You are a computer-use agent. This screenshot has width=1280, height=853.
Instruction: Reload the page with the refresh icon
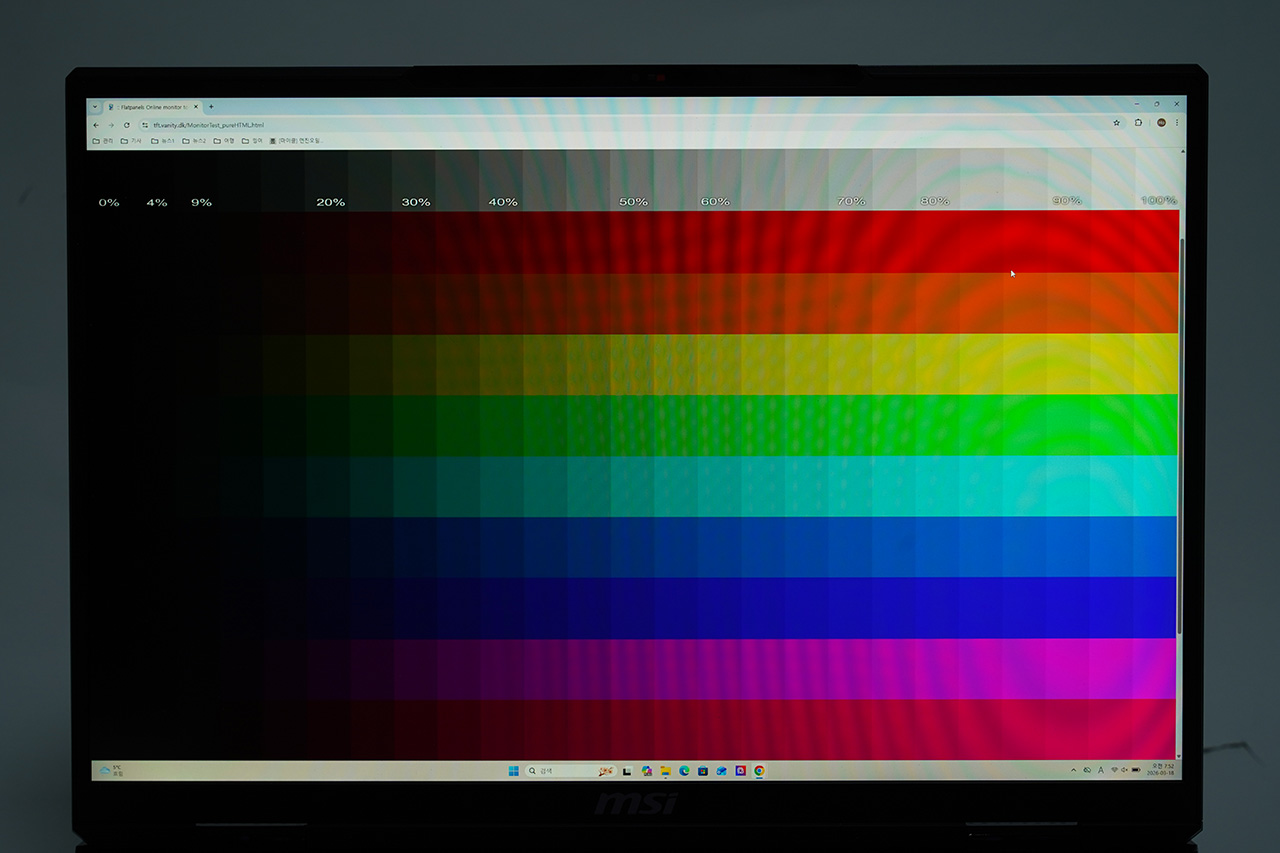click(127, 125)
